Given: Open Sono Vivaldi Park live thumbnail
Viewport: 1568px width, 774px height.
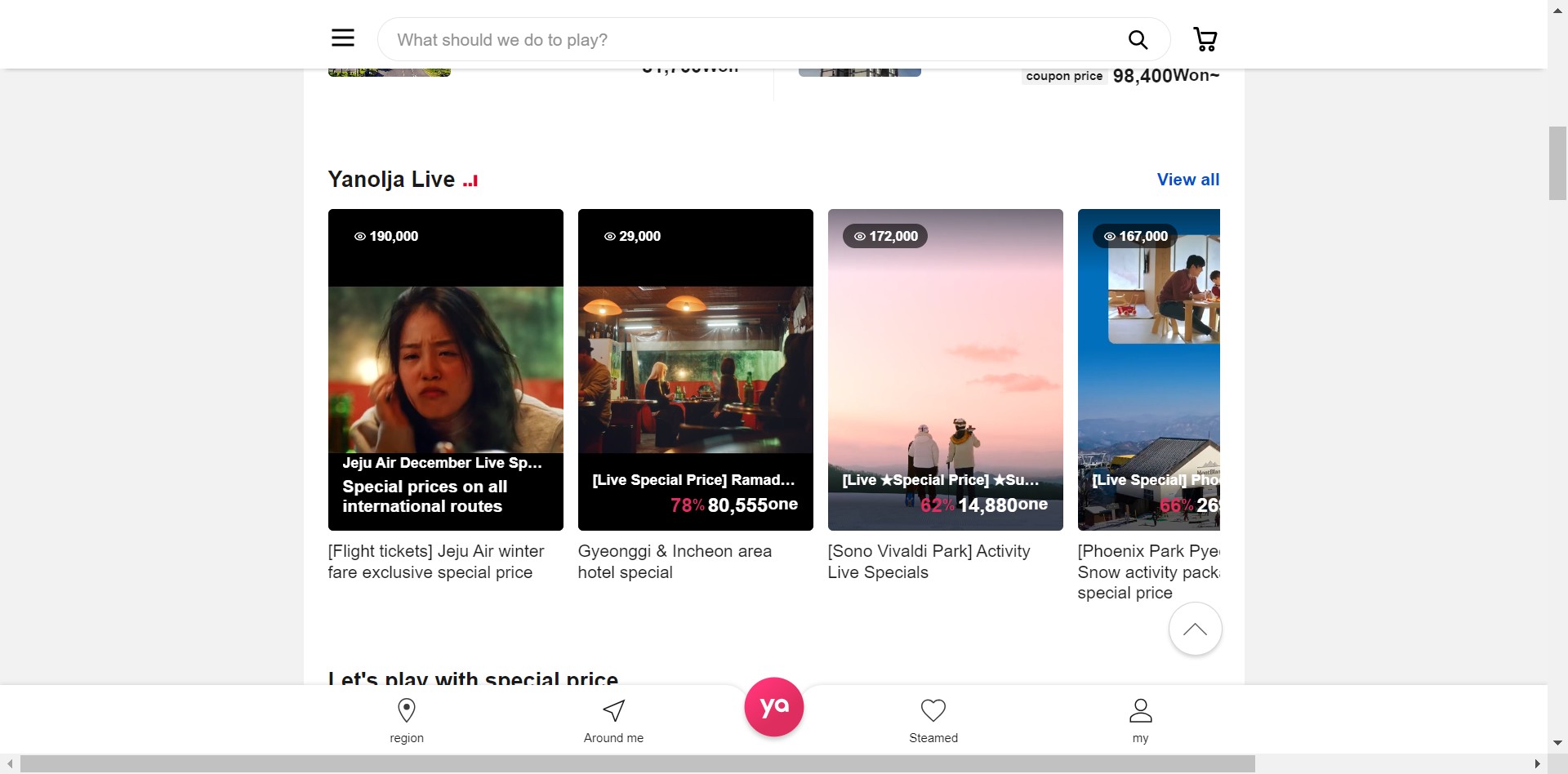Looking at the screenshot, I should (946, 369).
